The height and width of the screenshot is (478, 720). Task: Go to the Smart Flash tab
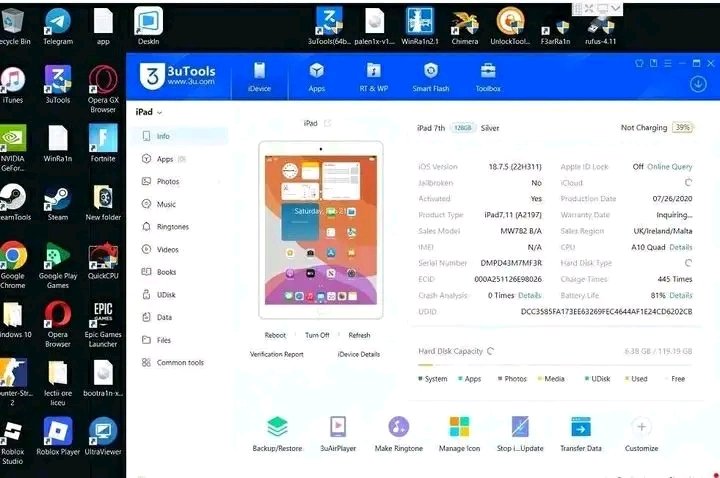coord(431,77)
